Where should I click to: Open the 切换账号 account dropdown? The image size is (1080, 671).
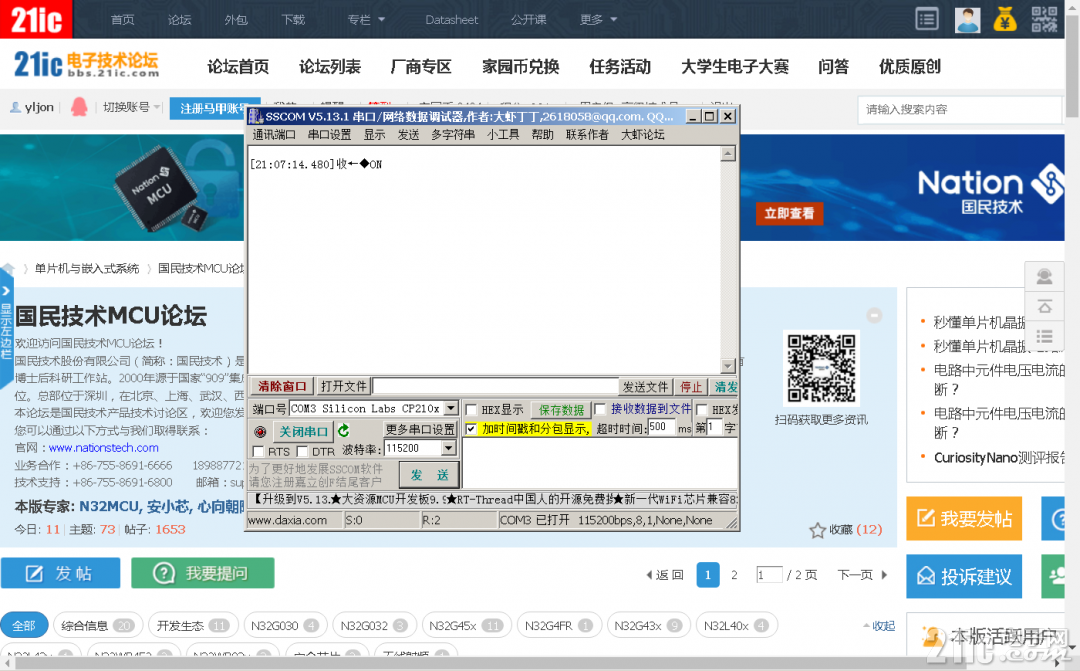click(131, 107)
